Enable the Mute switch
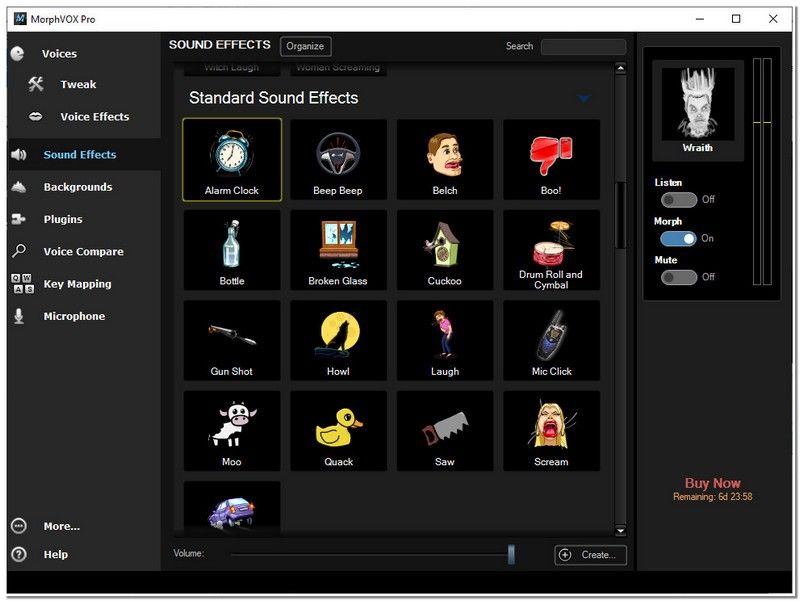This screenshot has height=601, width=800. pos(679,277)
